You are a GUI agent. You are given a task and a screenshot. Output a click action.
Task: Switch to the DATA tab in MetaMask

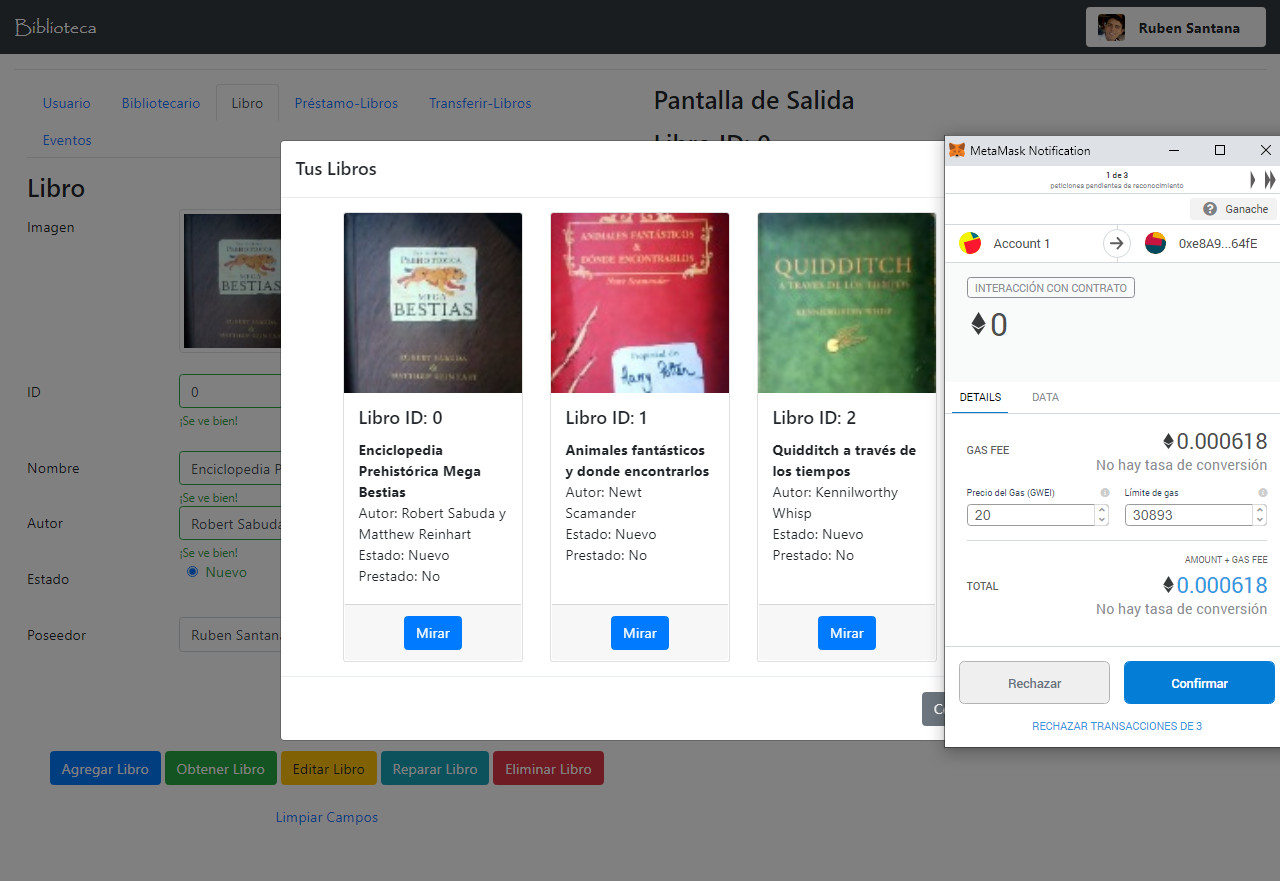(x=1045, y=397)
